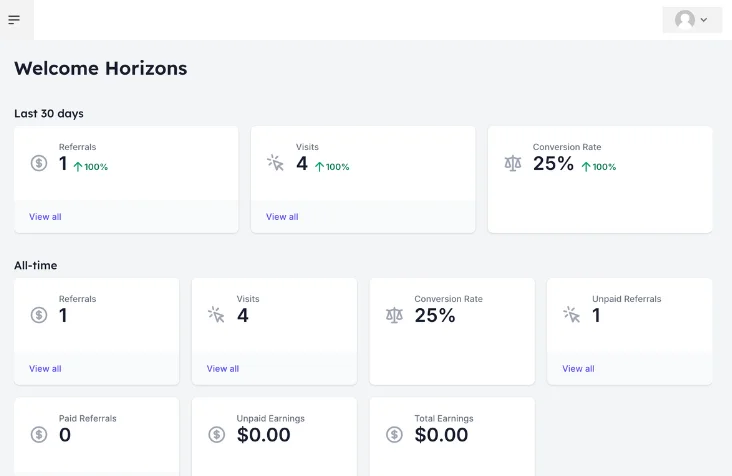The width and height of the screenshot is (732, 476).
Task: View all all-time referrals
Action: [x=45, y=369]
